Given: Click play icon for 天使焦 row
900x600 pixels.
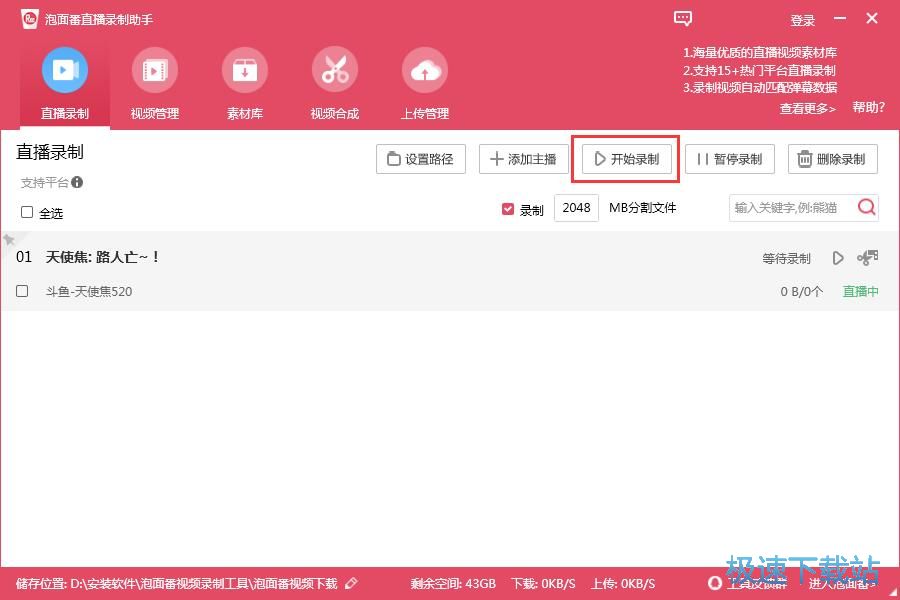Looking at the screenshot, I should 838,258.
